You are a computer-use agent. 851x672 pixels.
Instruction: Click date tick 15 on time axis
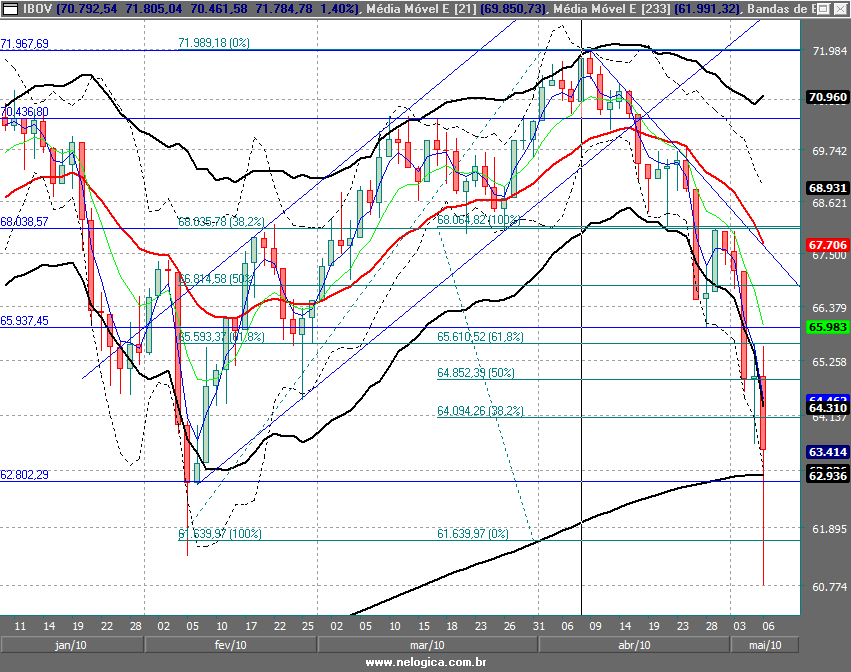pos(423,626)
